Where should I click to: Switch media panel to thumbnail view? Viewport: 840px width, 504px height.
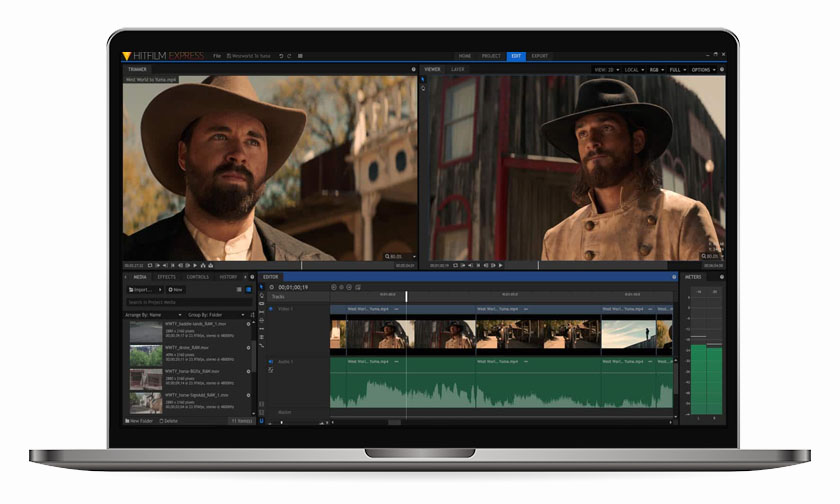pos(249,290)
